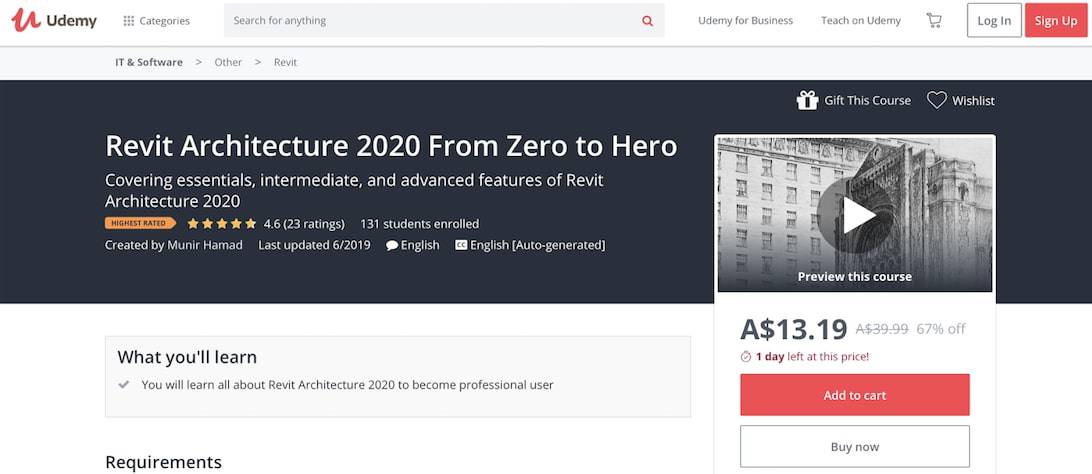Submit search with magnifier icon

648,21
